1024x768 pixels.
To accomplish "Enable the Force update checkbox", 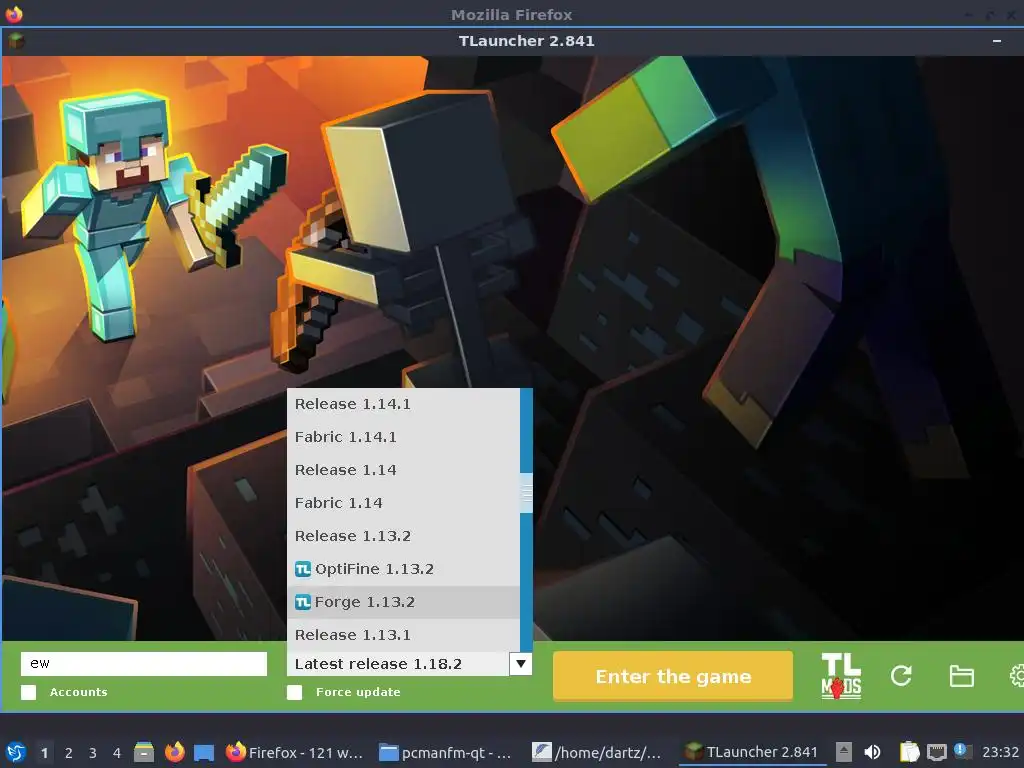I will tap(295, 692).
